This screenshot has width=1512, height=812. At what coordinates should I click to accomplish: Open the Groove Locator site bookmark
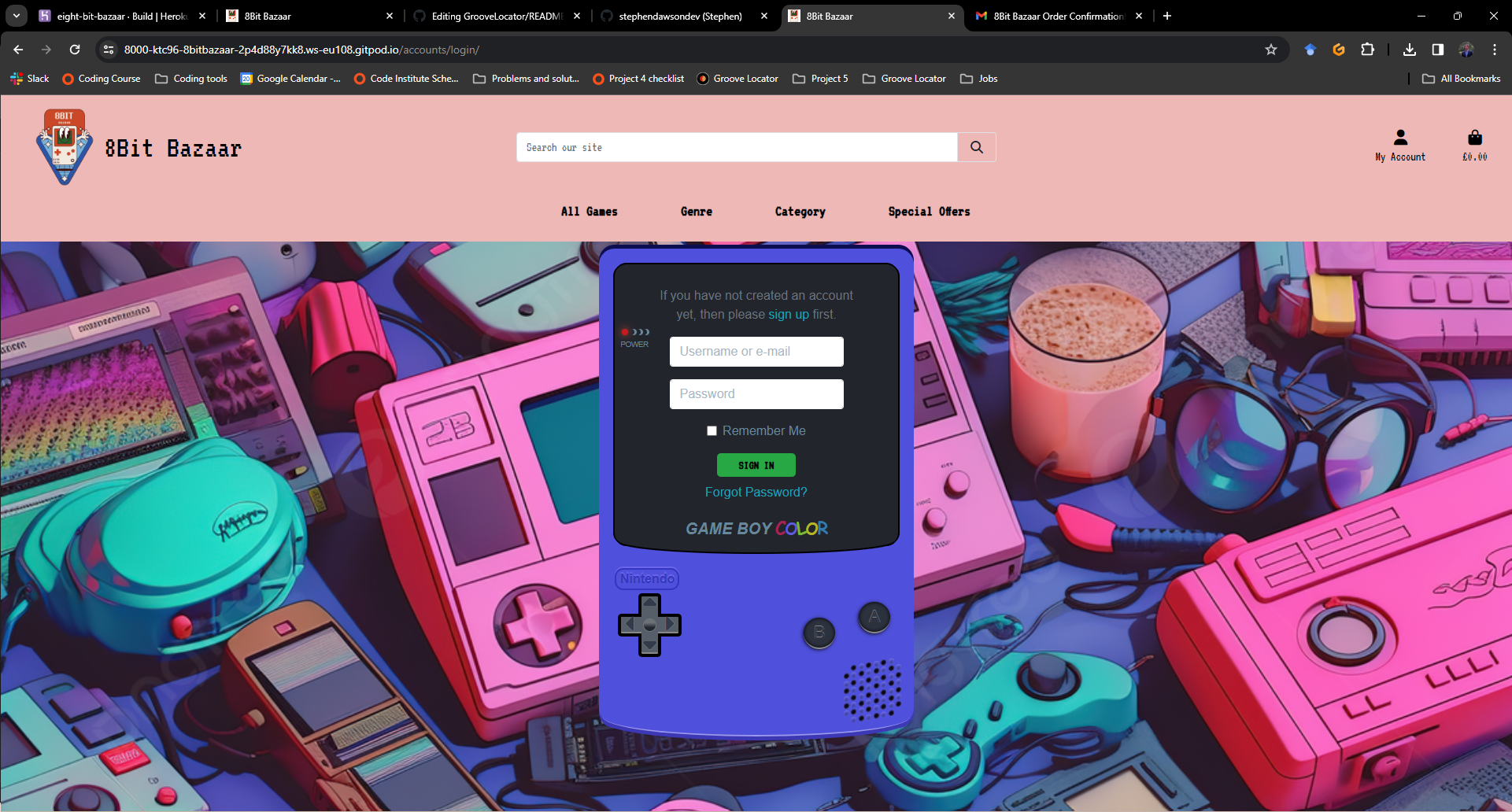click(x=738, y=79)
